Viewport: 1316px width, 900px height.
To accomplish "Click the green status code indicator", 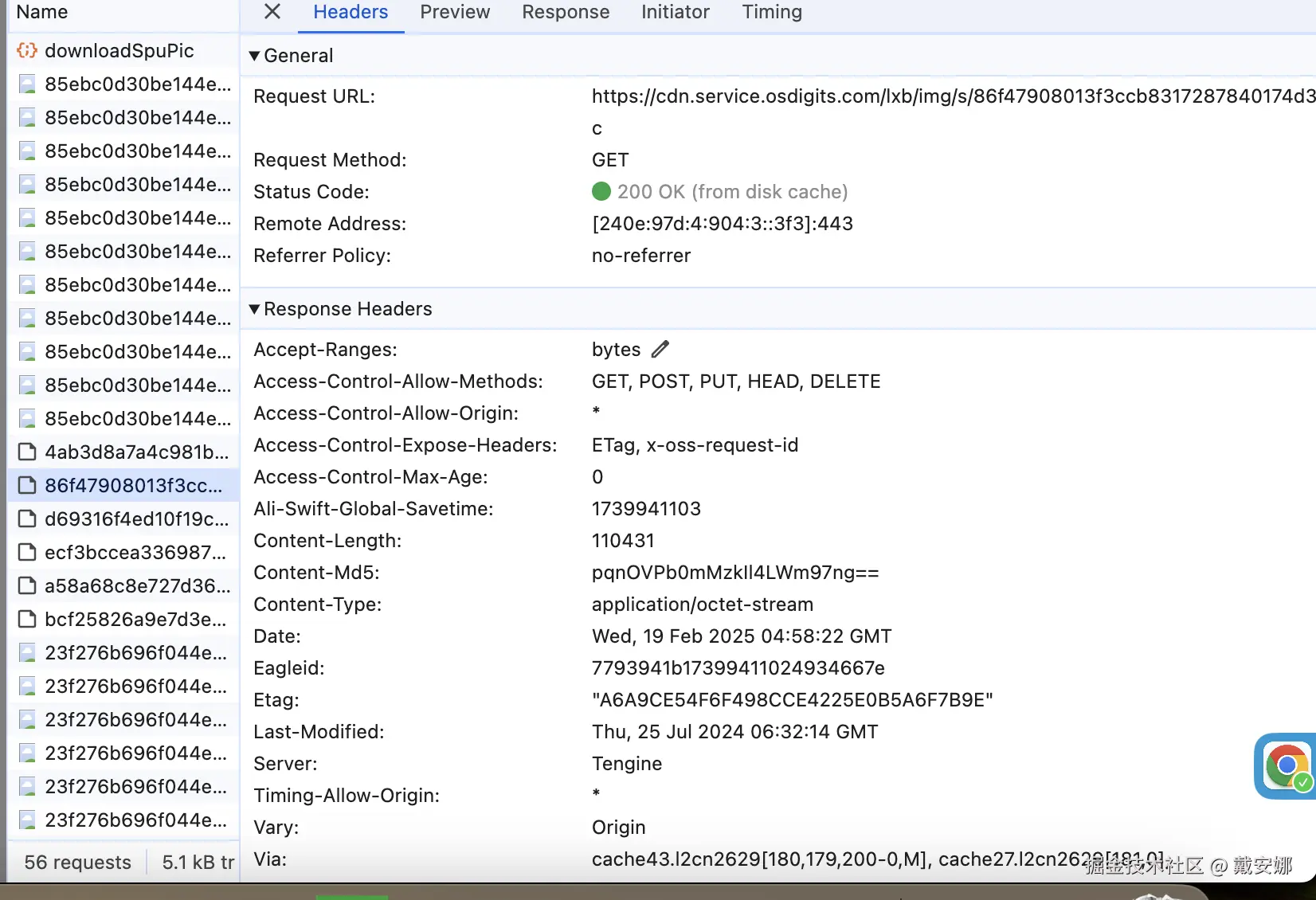I will tap(601, 192).
